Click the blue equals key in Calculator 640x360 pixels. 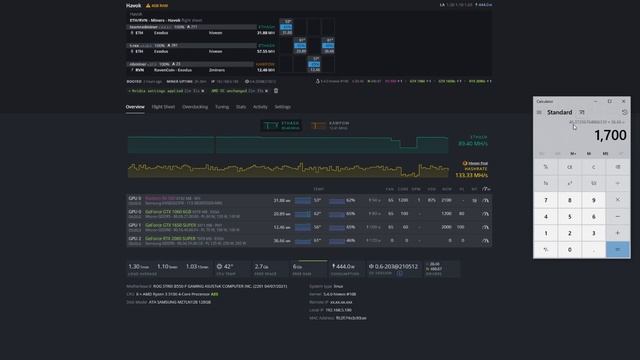point(618,249)
